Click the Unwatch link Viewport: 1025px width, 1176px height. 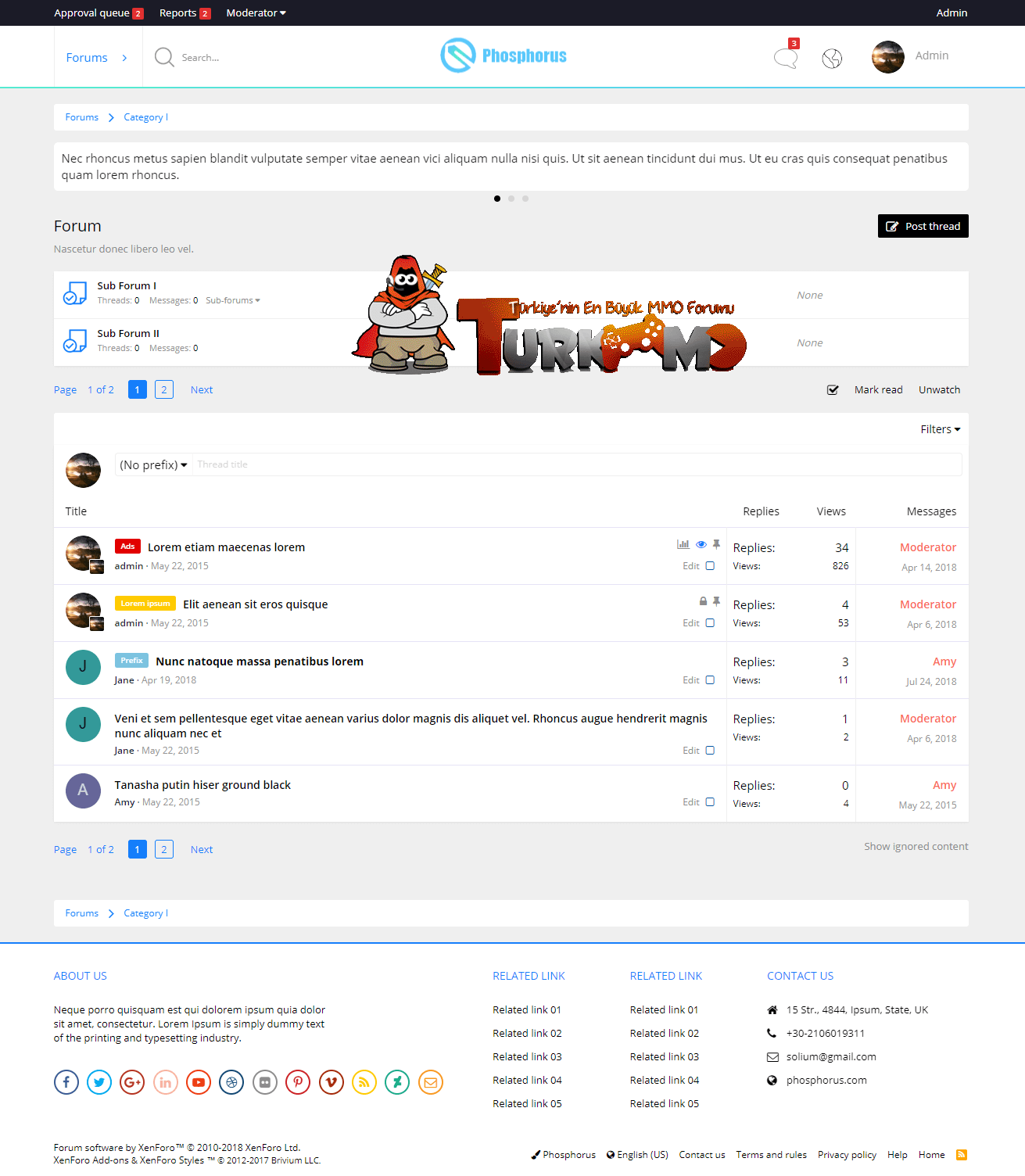pos(939,389)
